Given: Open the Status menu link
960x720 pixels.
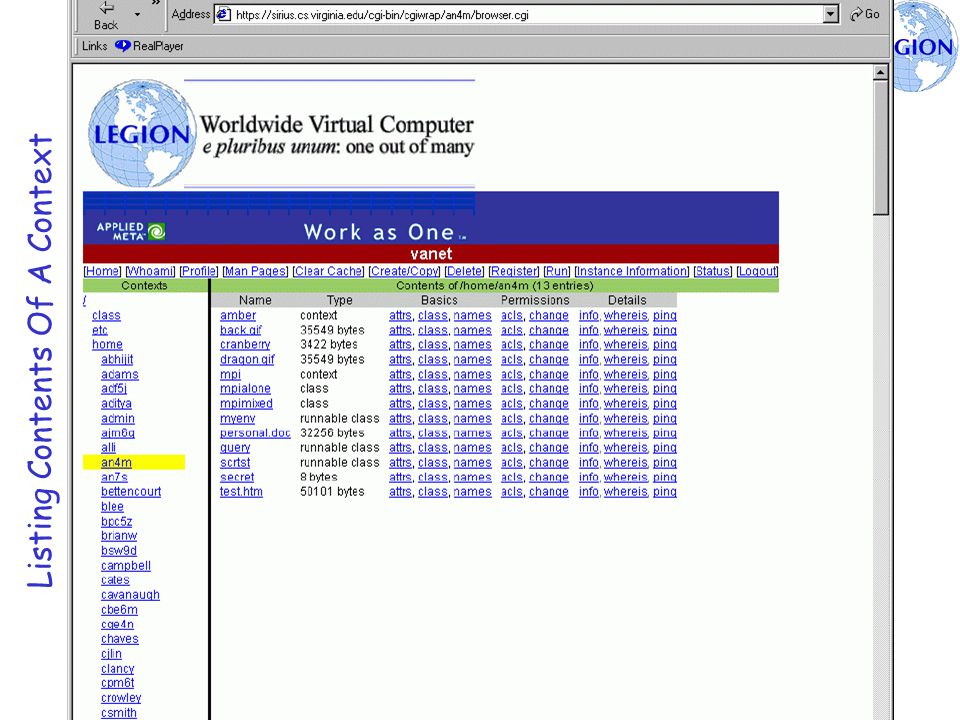Looking at the screenshot, I should (x=713, y=271).
